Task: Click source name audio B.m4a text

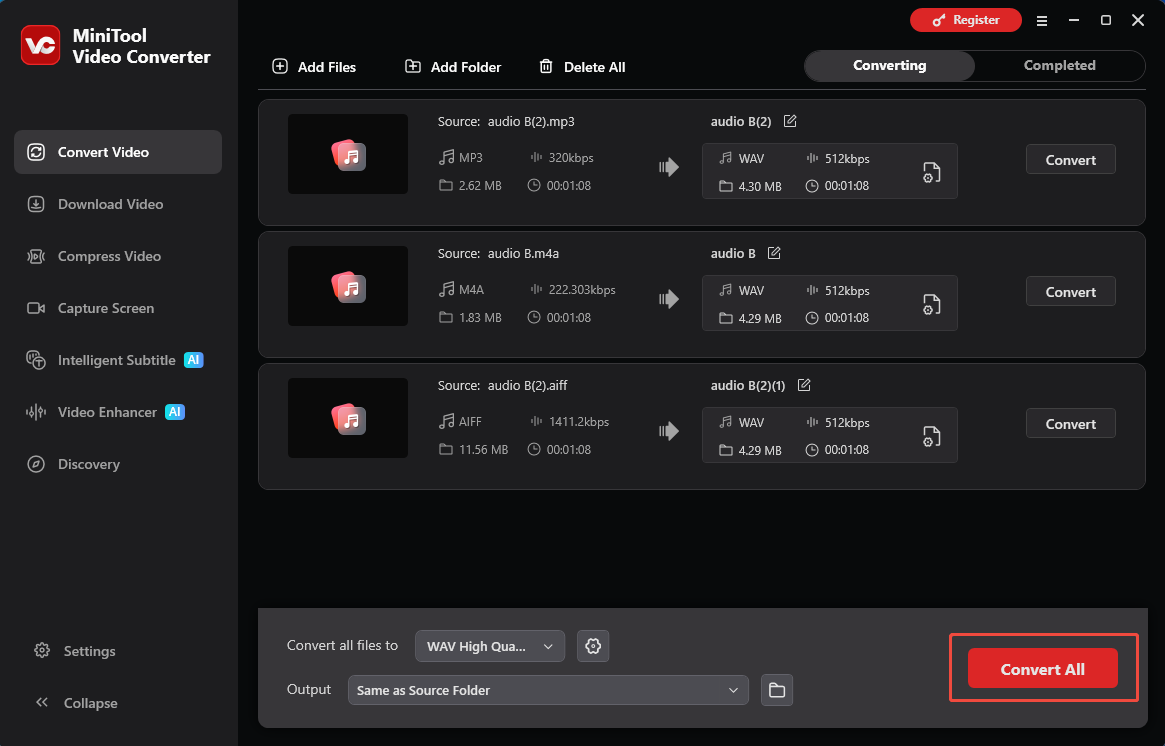Action: (x=523, y=254)
